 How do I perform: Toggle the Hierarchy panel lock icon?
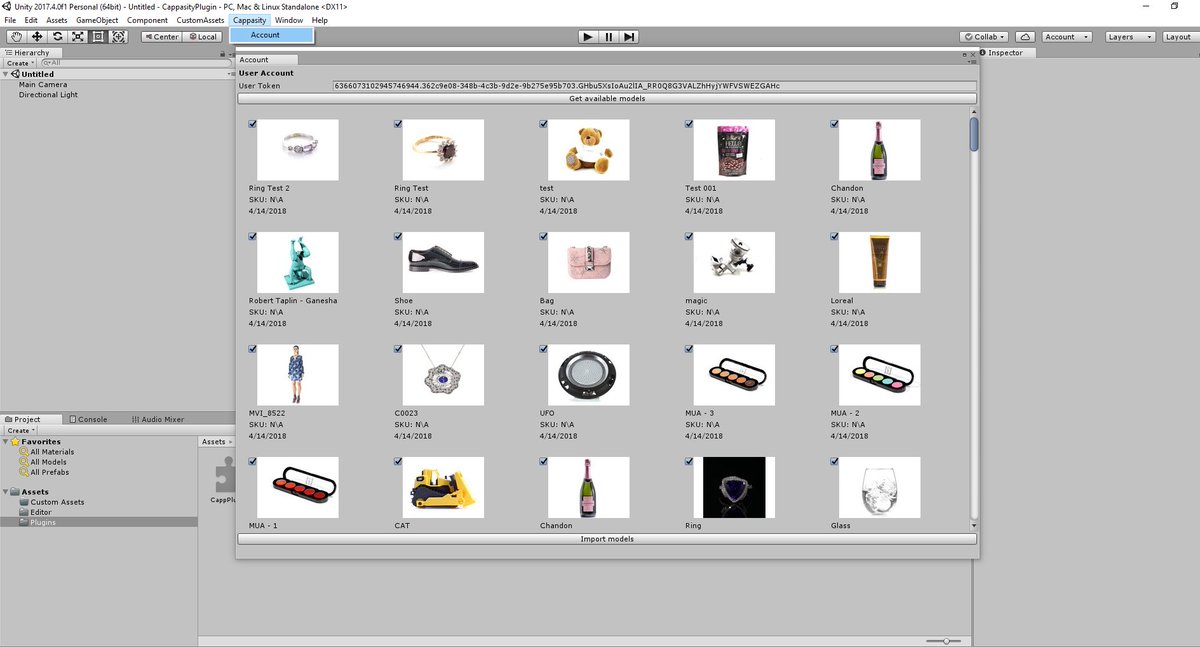(220, 53)
